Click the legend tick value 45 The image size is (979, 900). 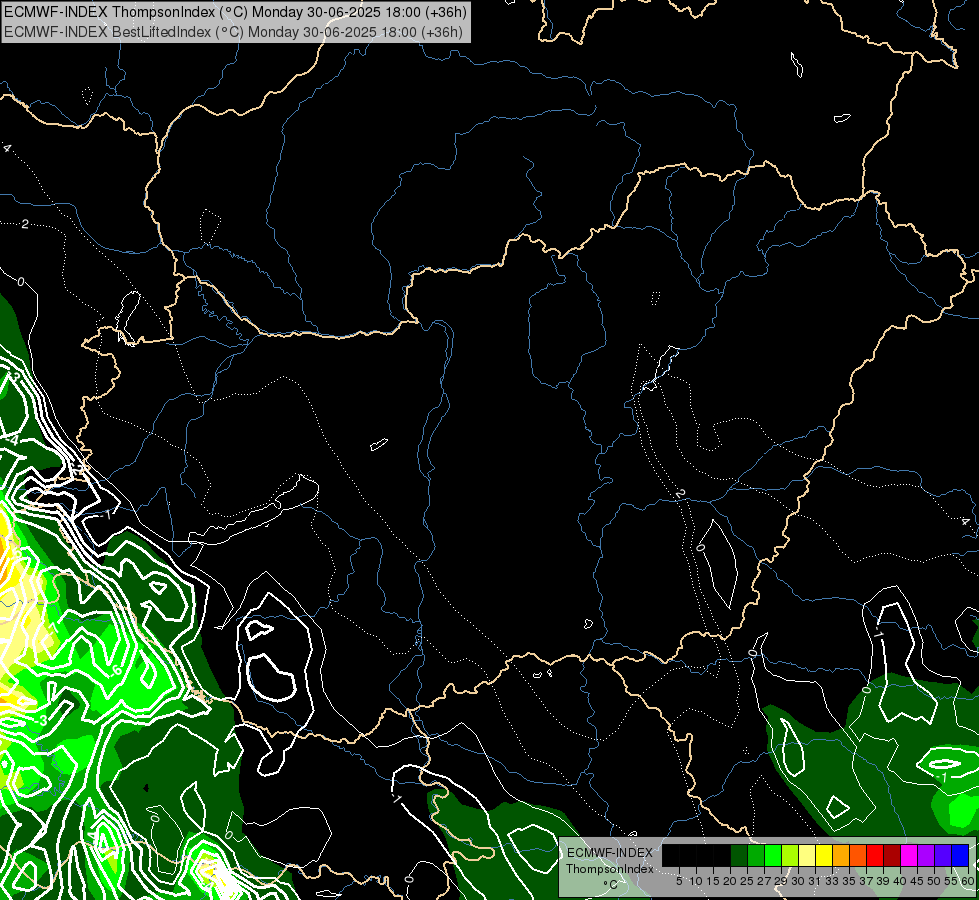[916, 881]
